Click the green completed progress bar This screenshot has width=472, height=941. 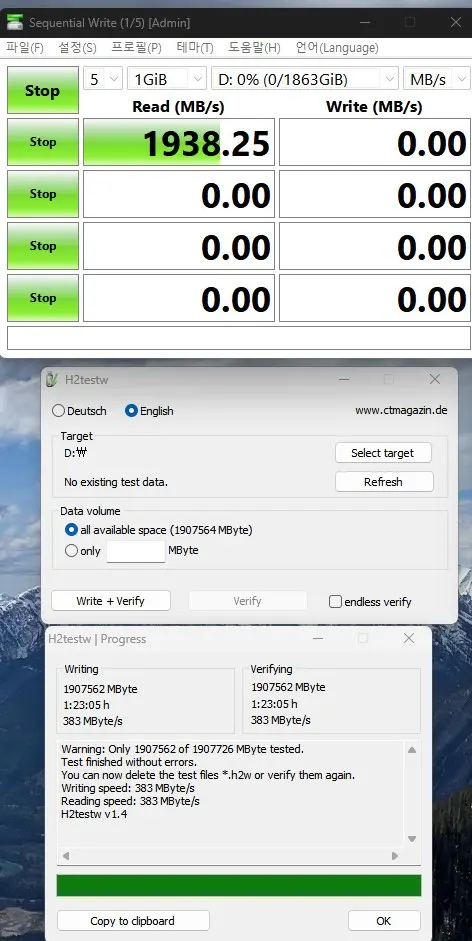(x=239, y=885)
